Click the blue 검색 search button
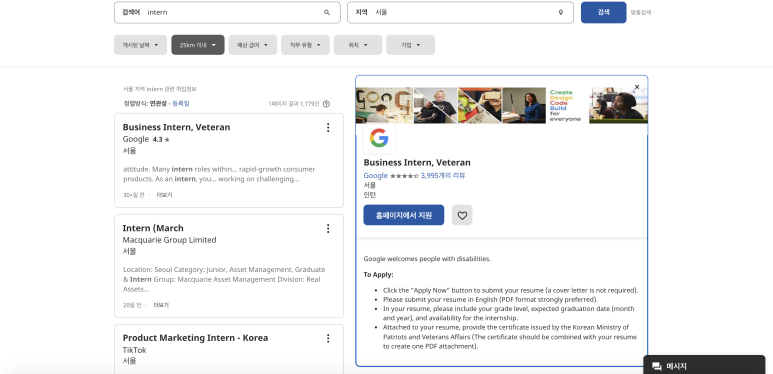 [x=603, y=12]
